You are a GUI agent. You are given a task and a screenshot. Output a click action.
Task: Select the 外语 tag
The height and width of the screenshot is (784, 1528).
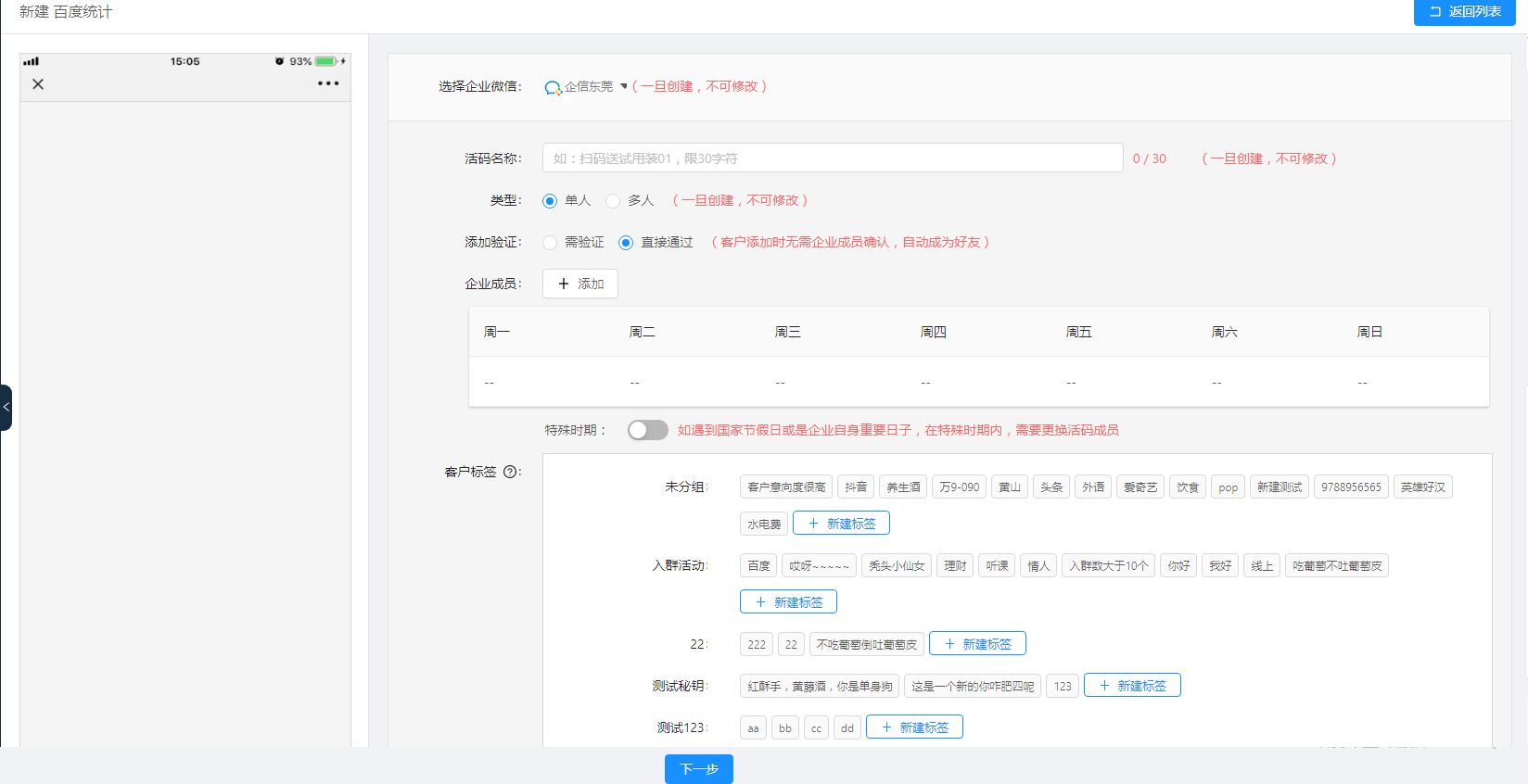[x=1093, y=487]
